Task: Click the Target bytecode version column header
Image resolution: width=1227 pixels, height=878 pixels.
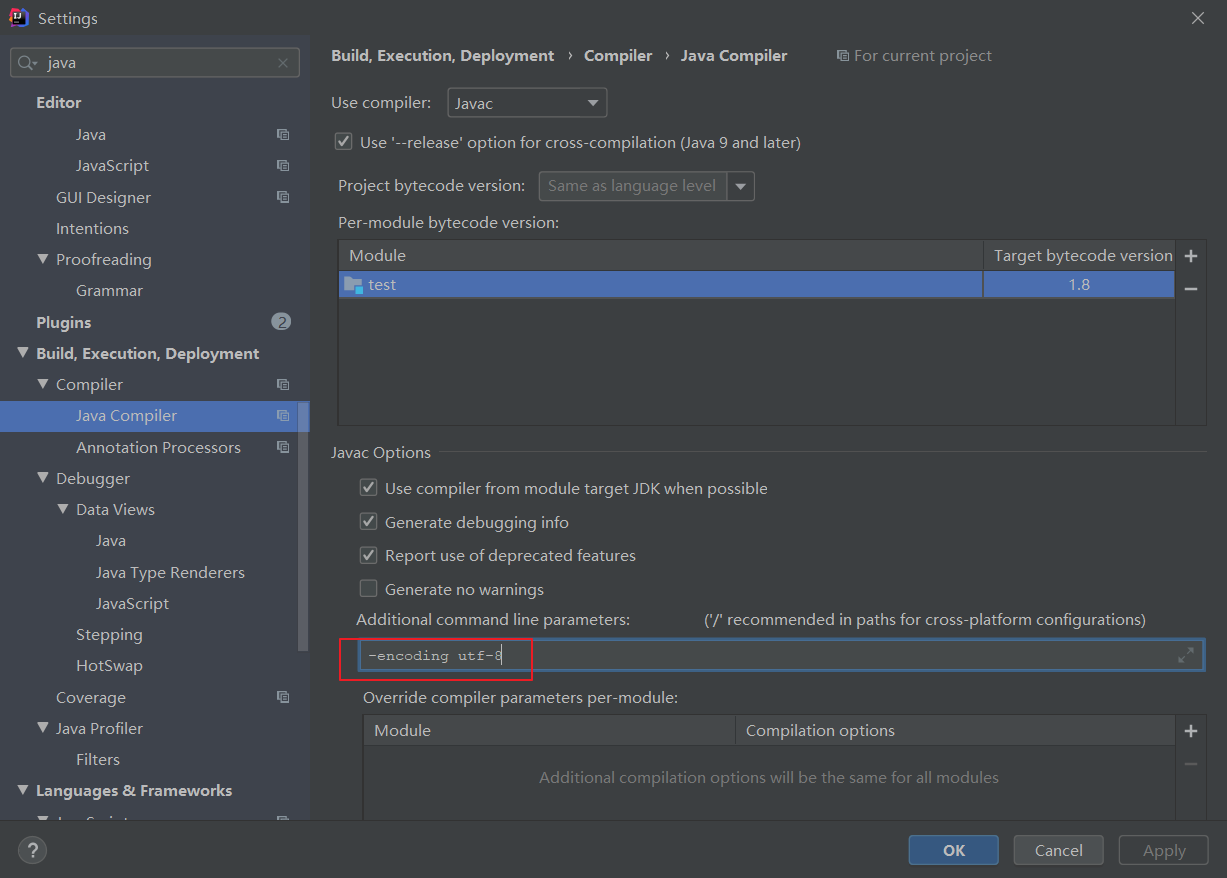Action: 1082,256
